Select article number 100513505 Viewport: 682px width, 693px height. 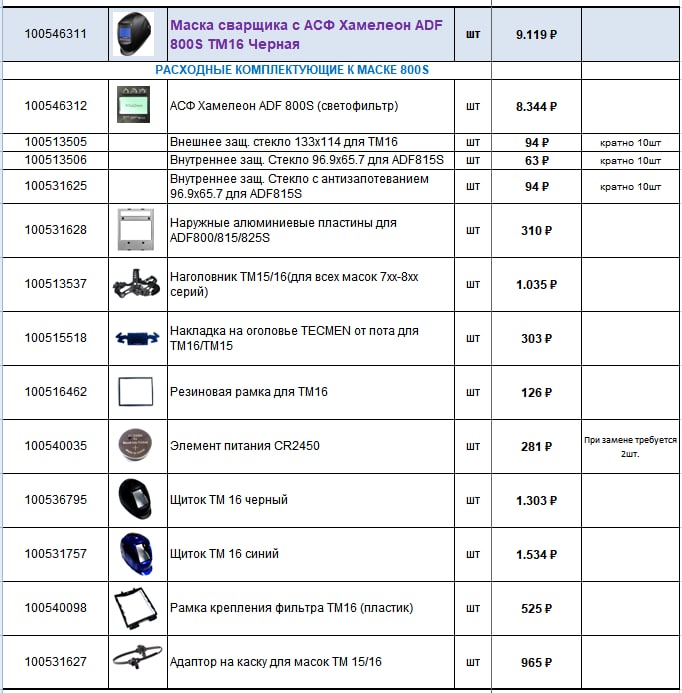56,142
